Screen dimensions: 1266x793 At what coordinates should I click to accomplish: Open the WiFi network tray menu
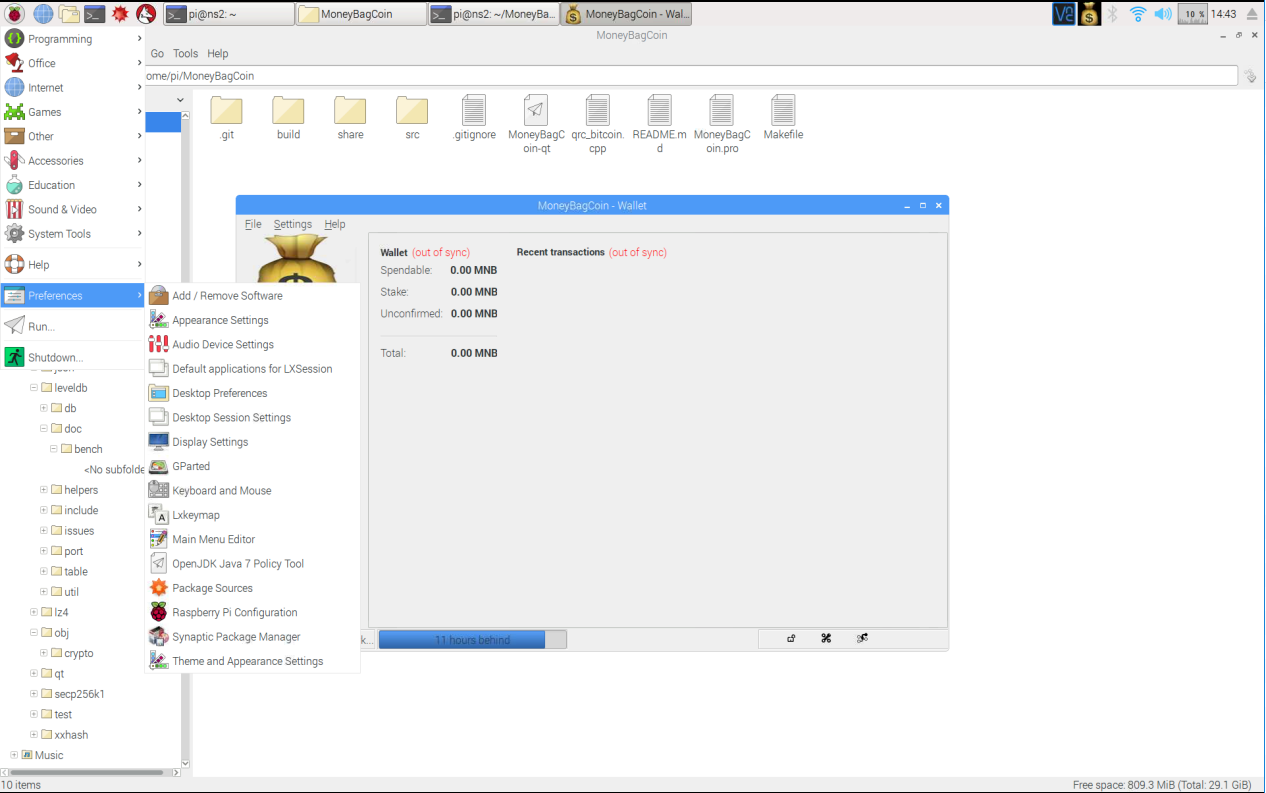click(x=1138, y=14)
